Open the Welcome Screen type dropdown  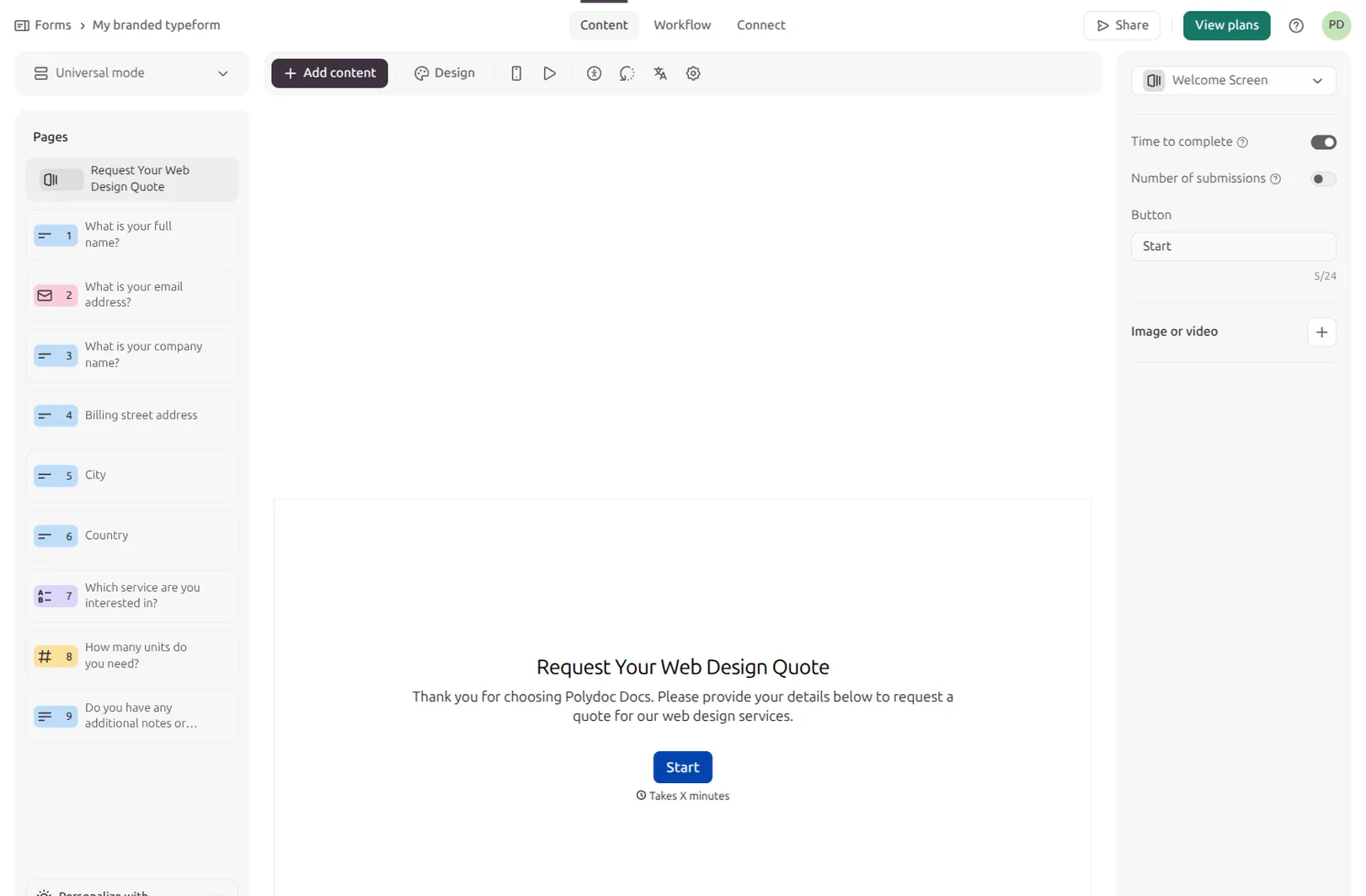(x=1233, y=80)
